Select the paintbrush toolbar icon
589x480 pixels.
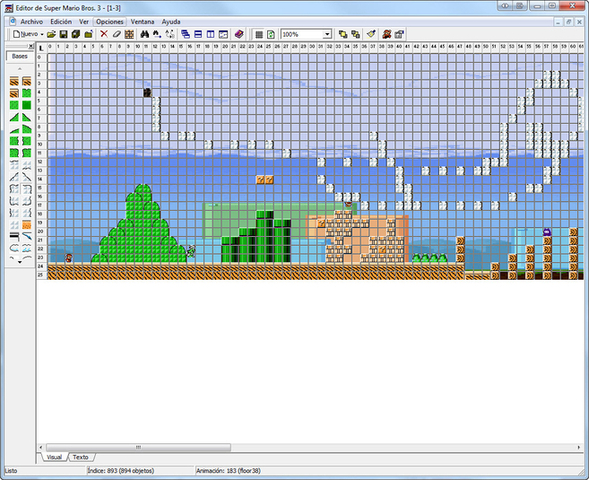pyautogui.click(x=371, y=34)
